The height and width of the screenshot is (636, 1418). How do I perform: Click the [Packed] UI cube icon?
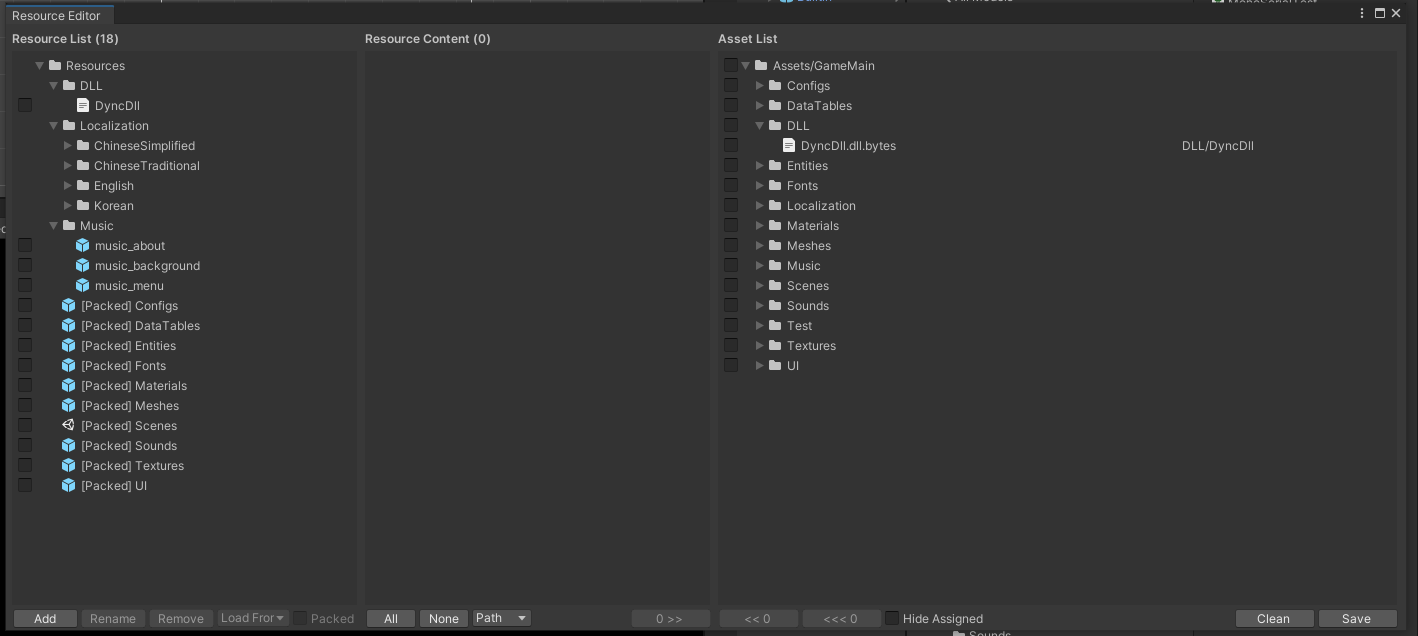click(x=69, y=485)
